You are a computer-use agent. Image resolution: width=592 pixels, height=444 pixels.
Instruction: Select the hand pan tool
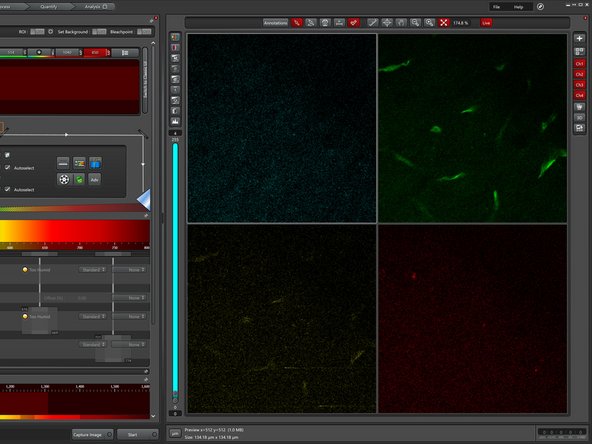click(x=401, y=23)
